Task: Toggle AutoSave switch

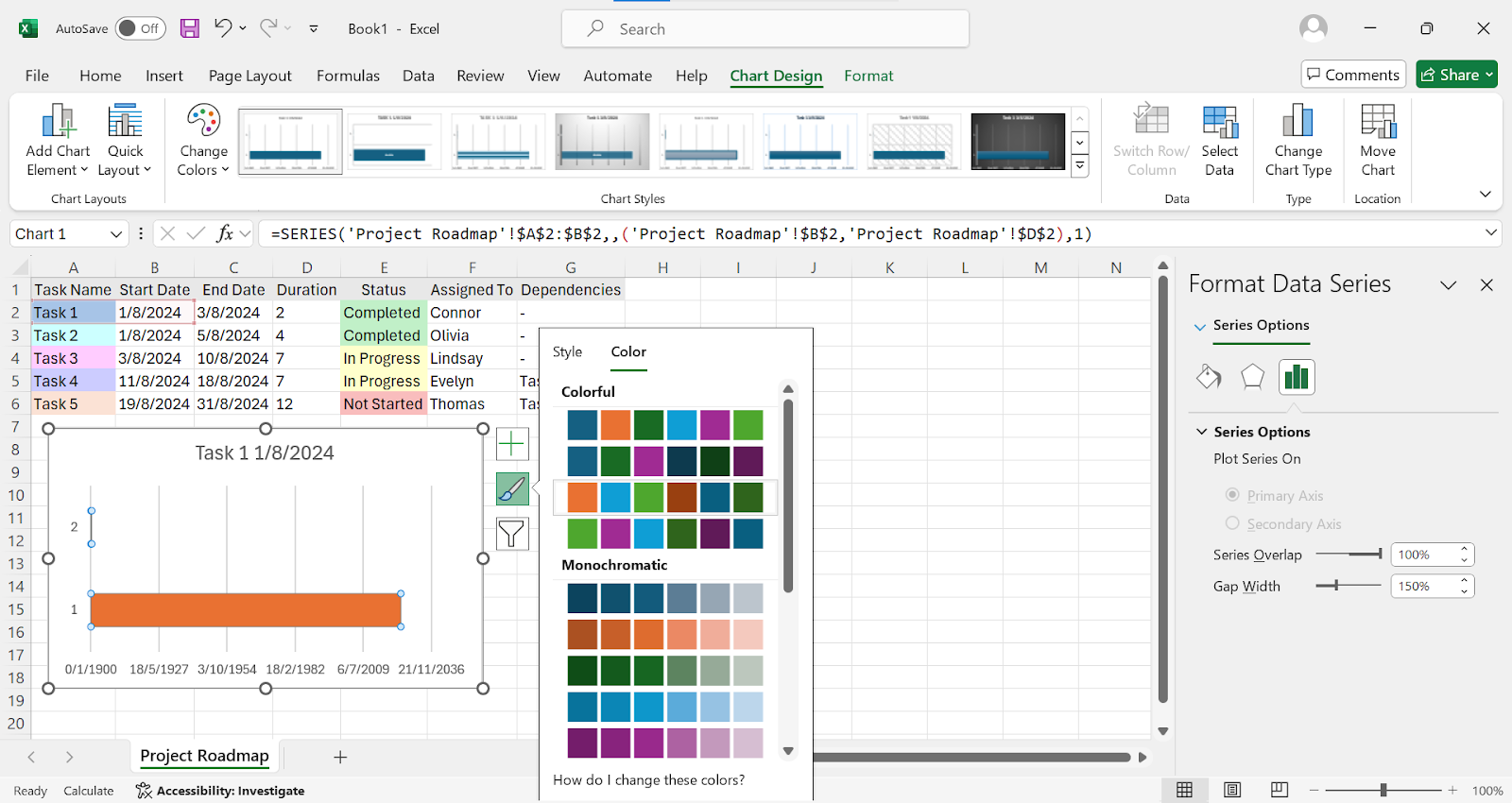Action: [141, 28]
